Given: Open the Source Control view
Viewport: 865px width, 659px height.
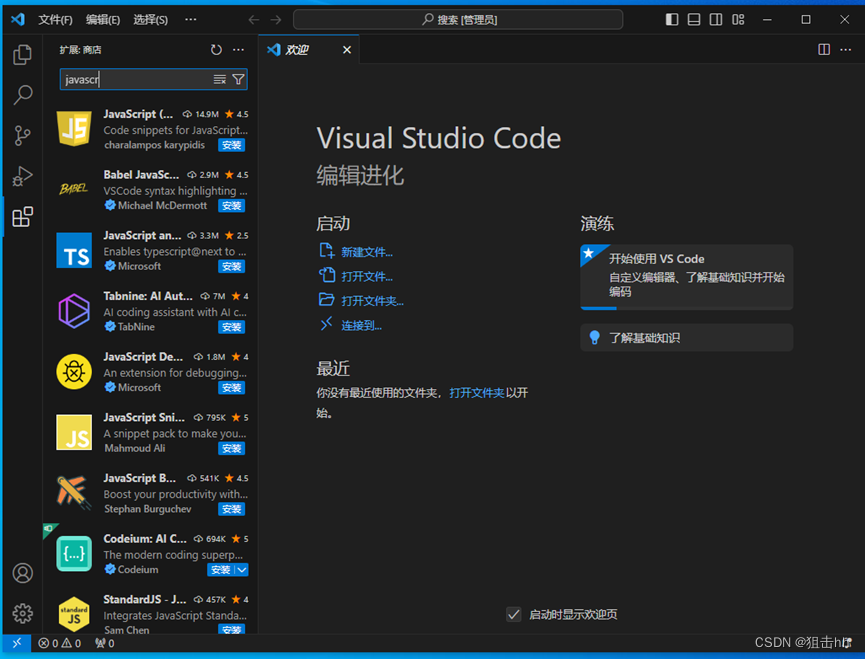Looking at the screenshot, I should 22,136.
